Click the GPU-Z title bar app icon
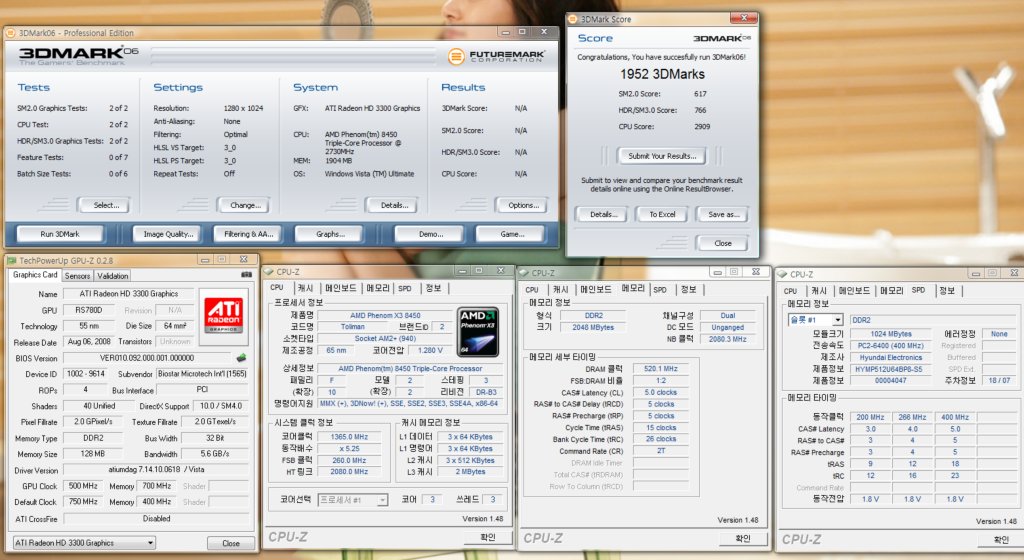1024x560 pixels. (11, 260)
